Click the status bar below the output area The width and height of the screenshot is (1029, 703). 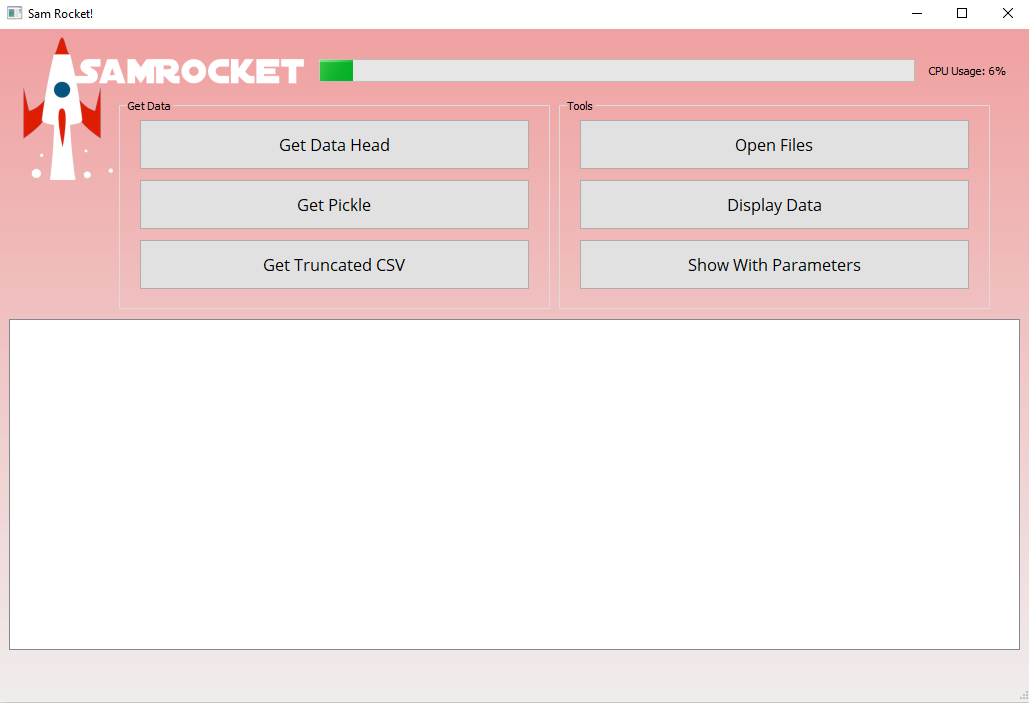[x=513, y=675]
